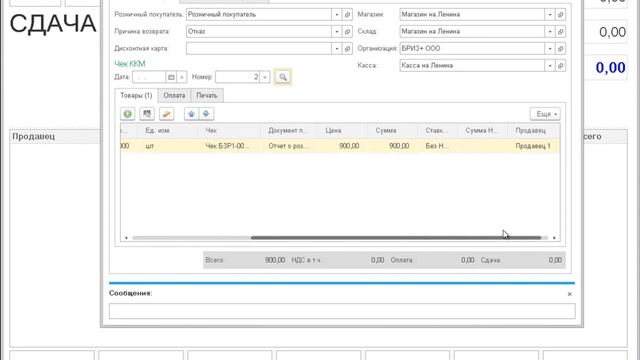Image resolution: width=640 pixels, height=360 pixels.
Task: Click the Чек ККМ link
Action: click(x=130, y=64)
